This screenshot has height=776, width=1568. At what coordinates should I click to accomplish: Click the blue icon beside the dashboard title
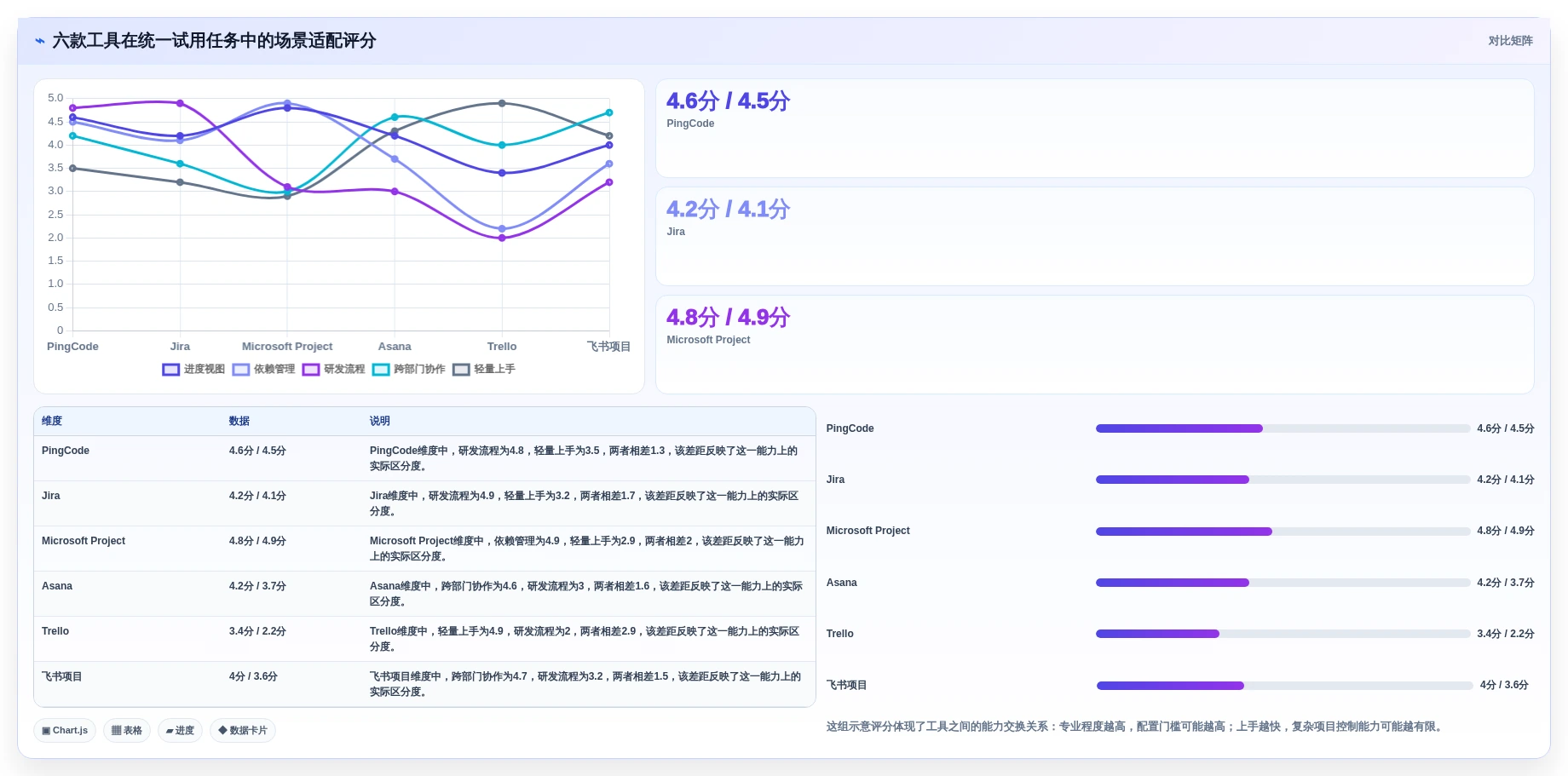(x=39, y=41)
